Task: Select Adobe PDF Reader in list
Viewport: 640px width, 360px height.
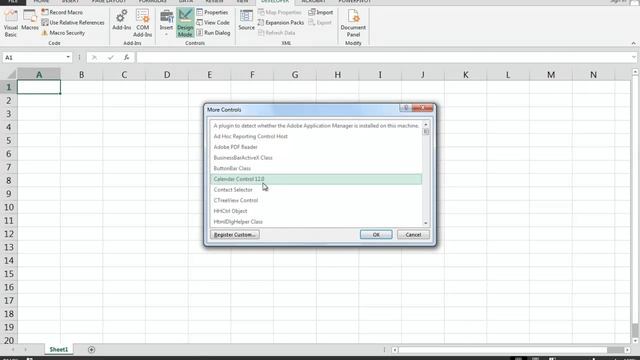Action: (x=316, y=147)
